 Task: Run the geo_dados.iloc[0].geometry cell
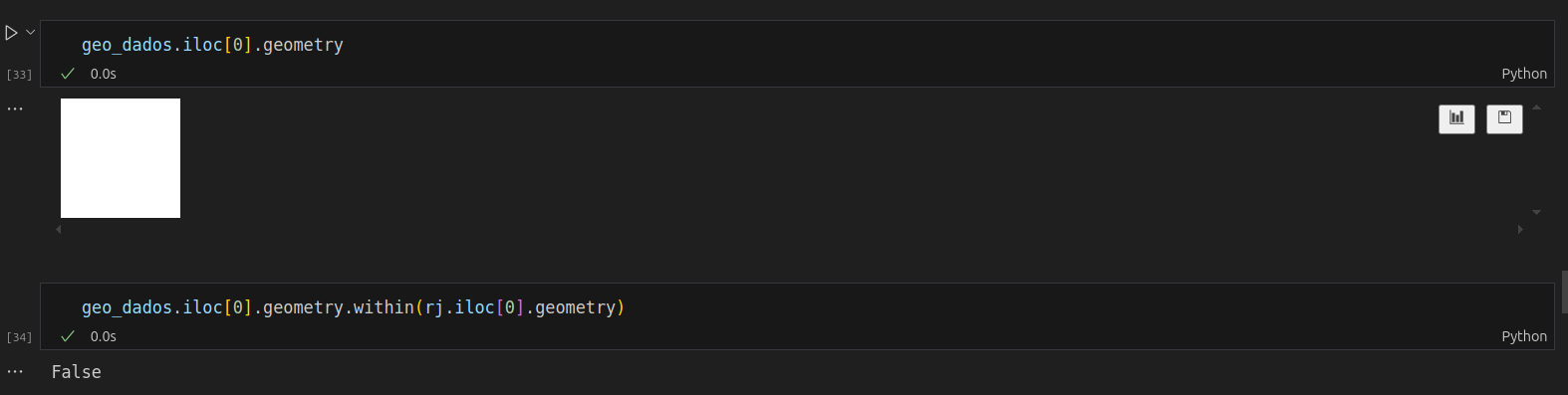pyautogui.click(x=11, y=33)
